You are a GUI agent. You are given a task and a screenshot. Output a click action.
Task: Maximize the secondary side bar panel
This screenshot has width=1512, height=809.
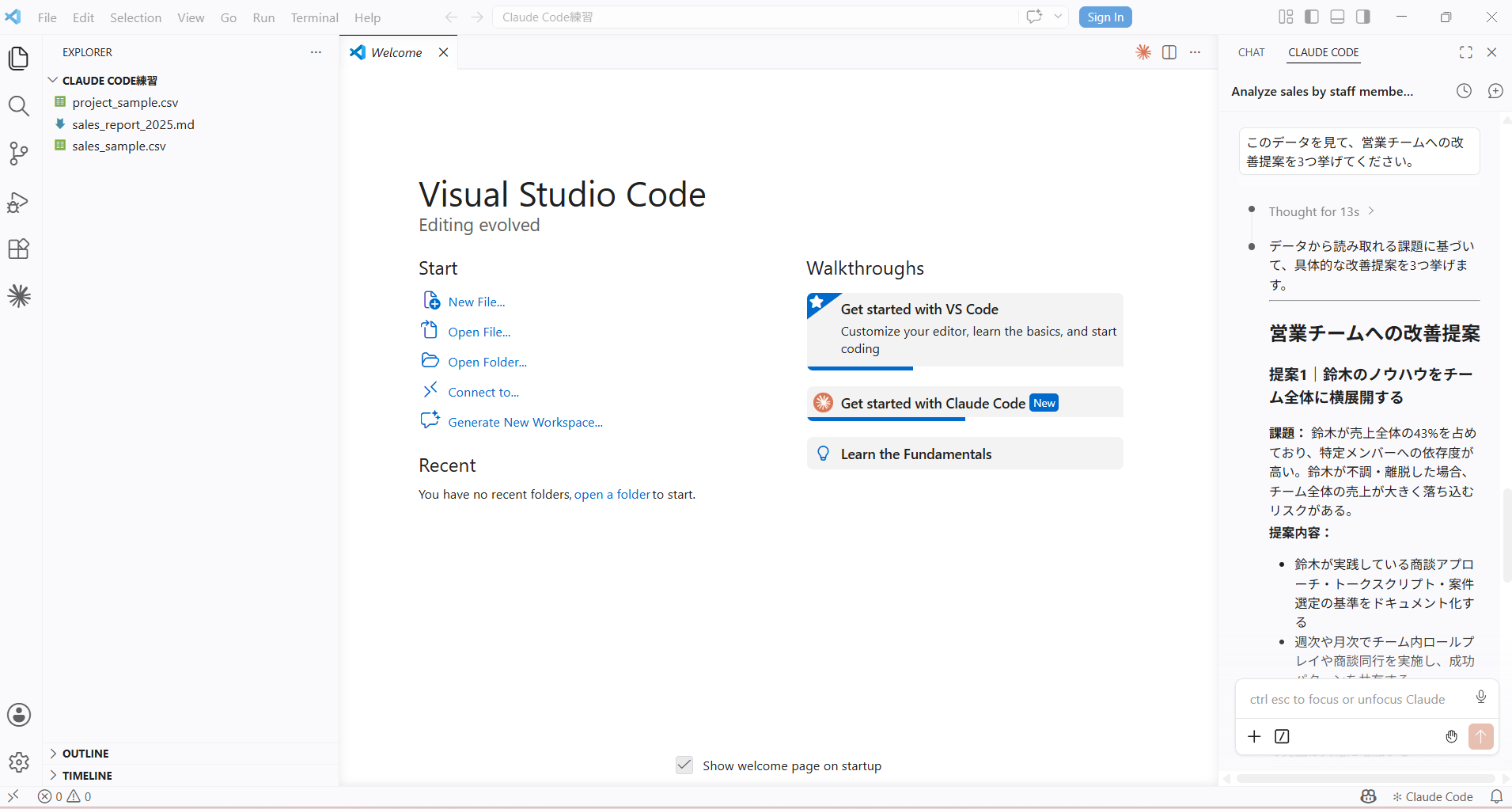tap(1466, 52)
